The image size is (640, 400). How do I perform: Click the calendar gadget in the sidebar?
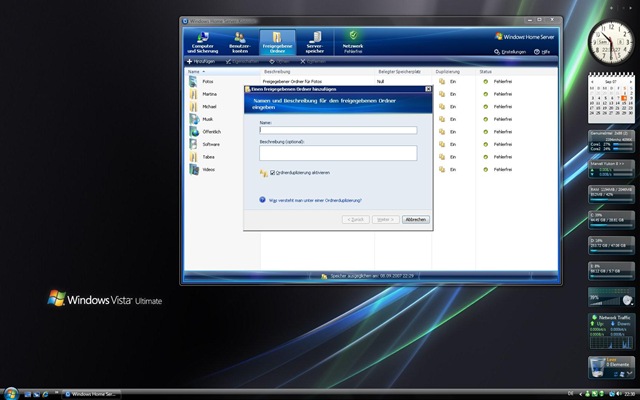tap(611, 98)
